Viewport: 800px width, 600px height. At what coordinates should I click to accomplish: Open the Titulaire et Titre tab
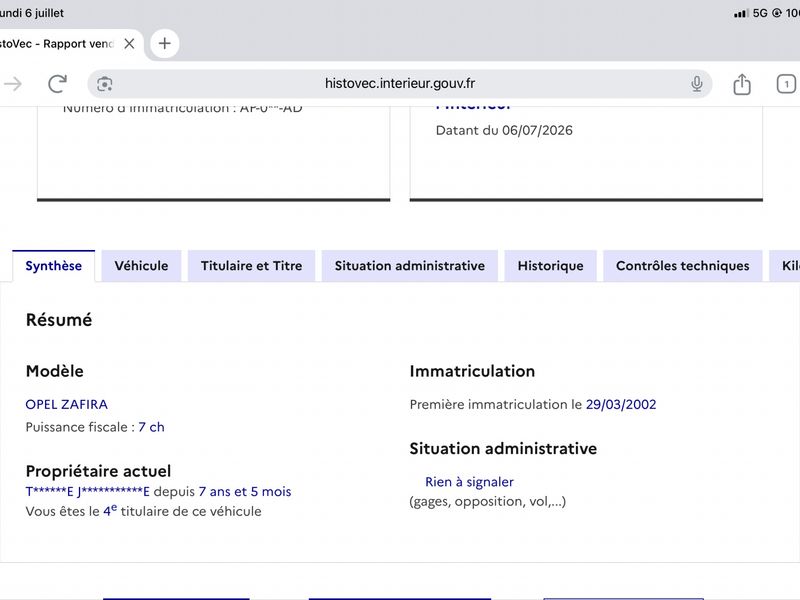pos(252,266)
